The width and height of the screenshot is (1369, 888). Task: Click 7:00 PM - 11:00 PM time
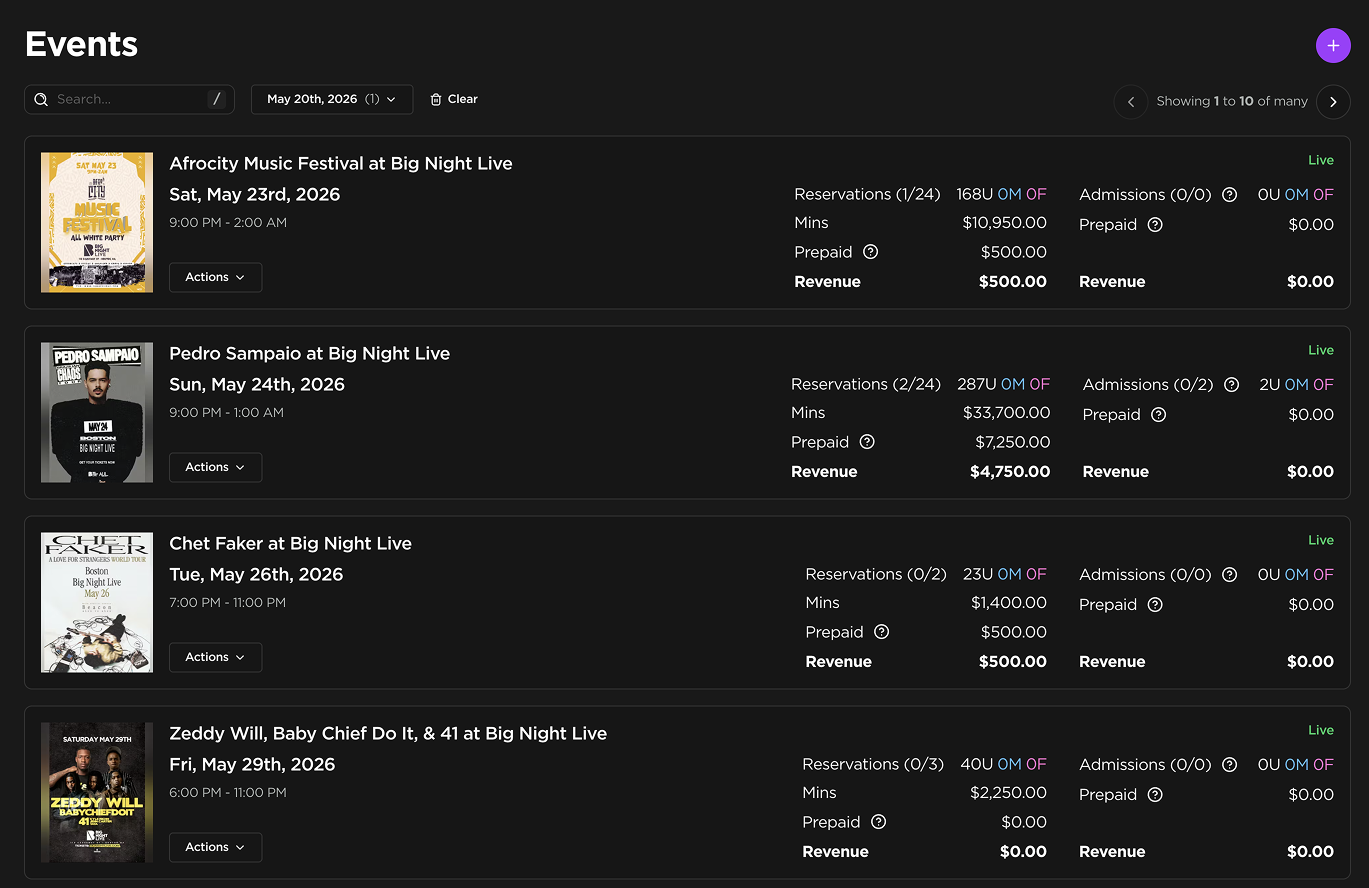click(227, 602)
